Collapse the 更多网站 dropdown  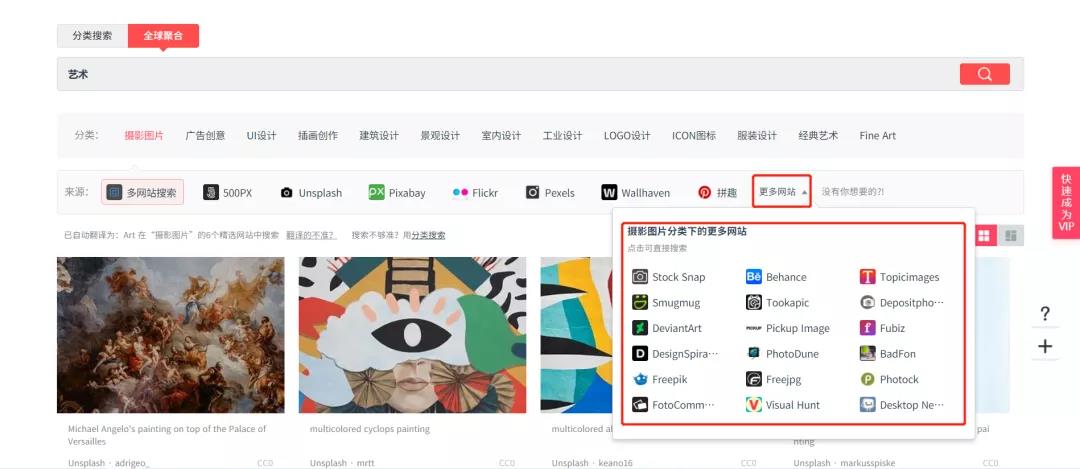782,191
